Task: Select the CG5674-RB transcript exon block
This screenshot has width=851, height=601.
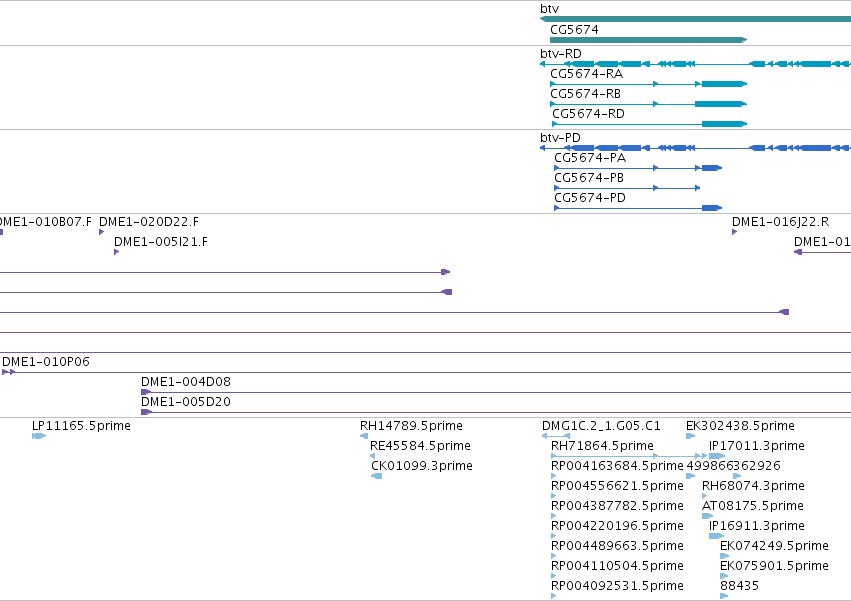Action: coord(720,104)
